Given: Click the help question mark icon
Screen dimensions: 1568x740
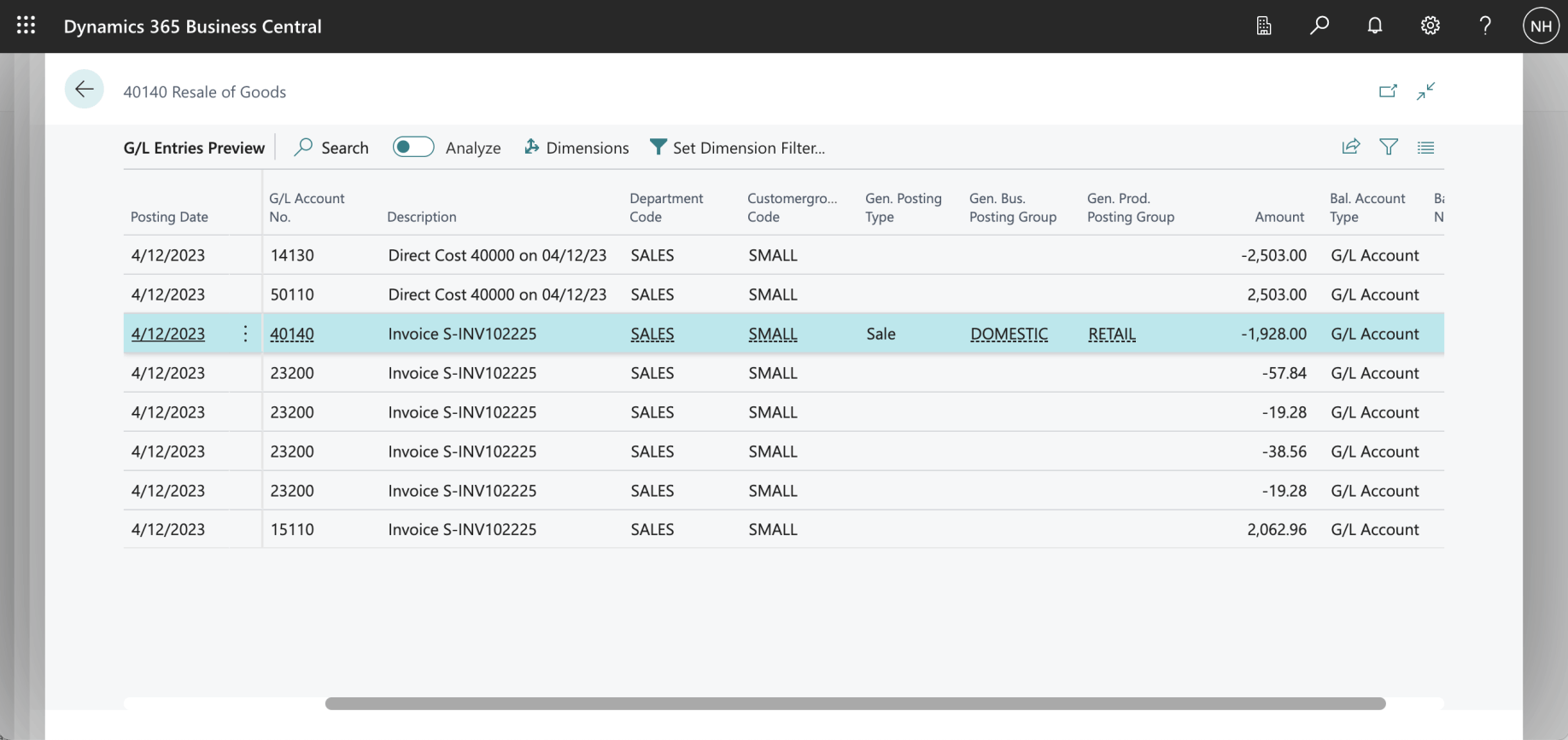Looking at the screenshot, I should pyautogui.click(x=1485, y=26).
